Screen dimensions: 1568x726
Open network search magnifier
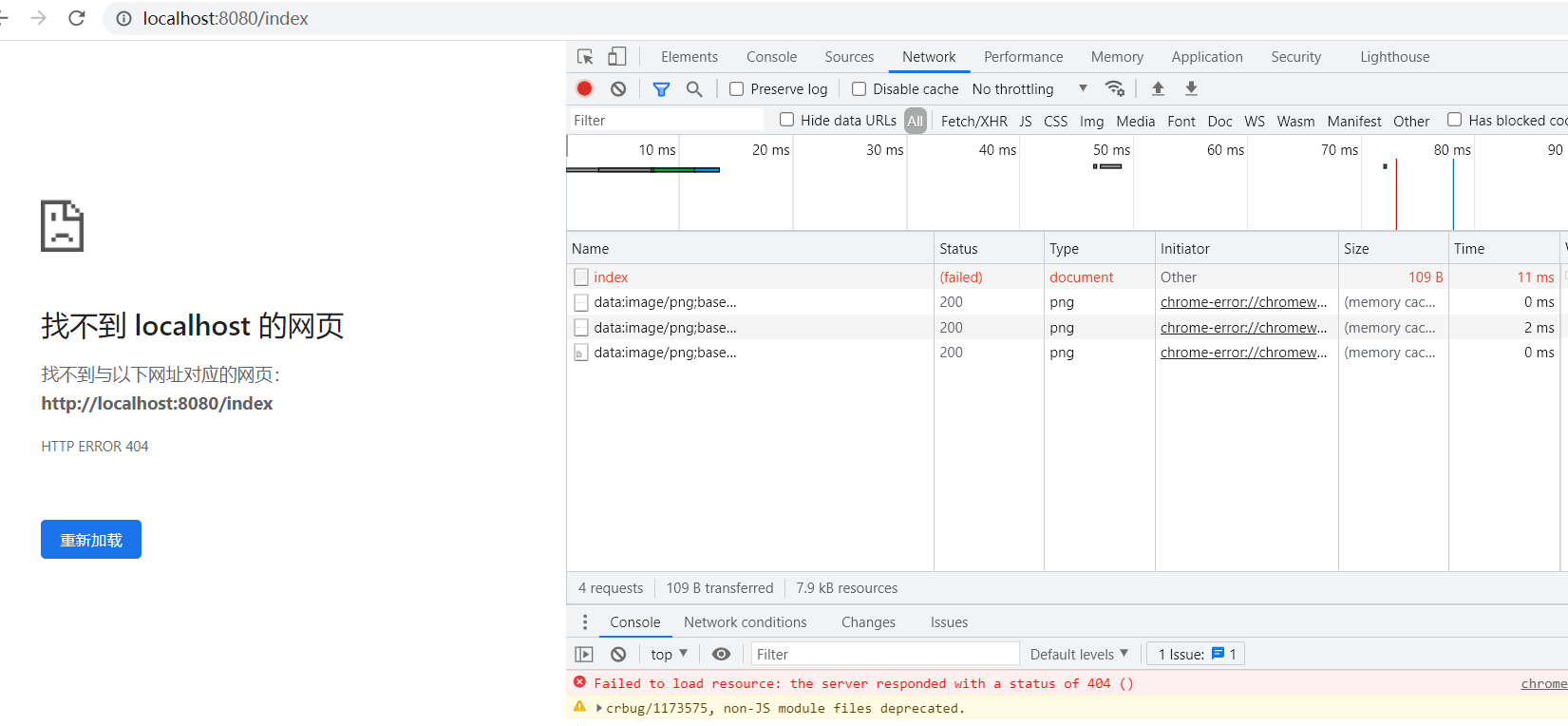(694, 88)
